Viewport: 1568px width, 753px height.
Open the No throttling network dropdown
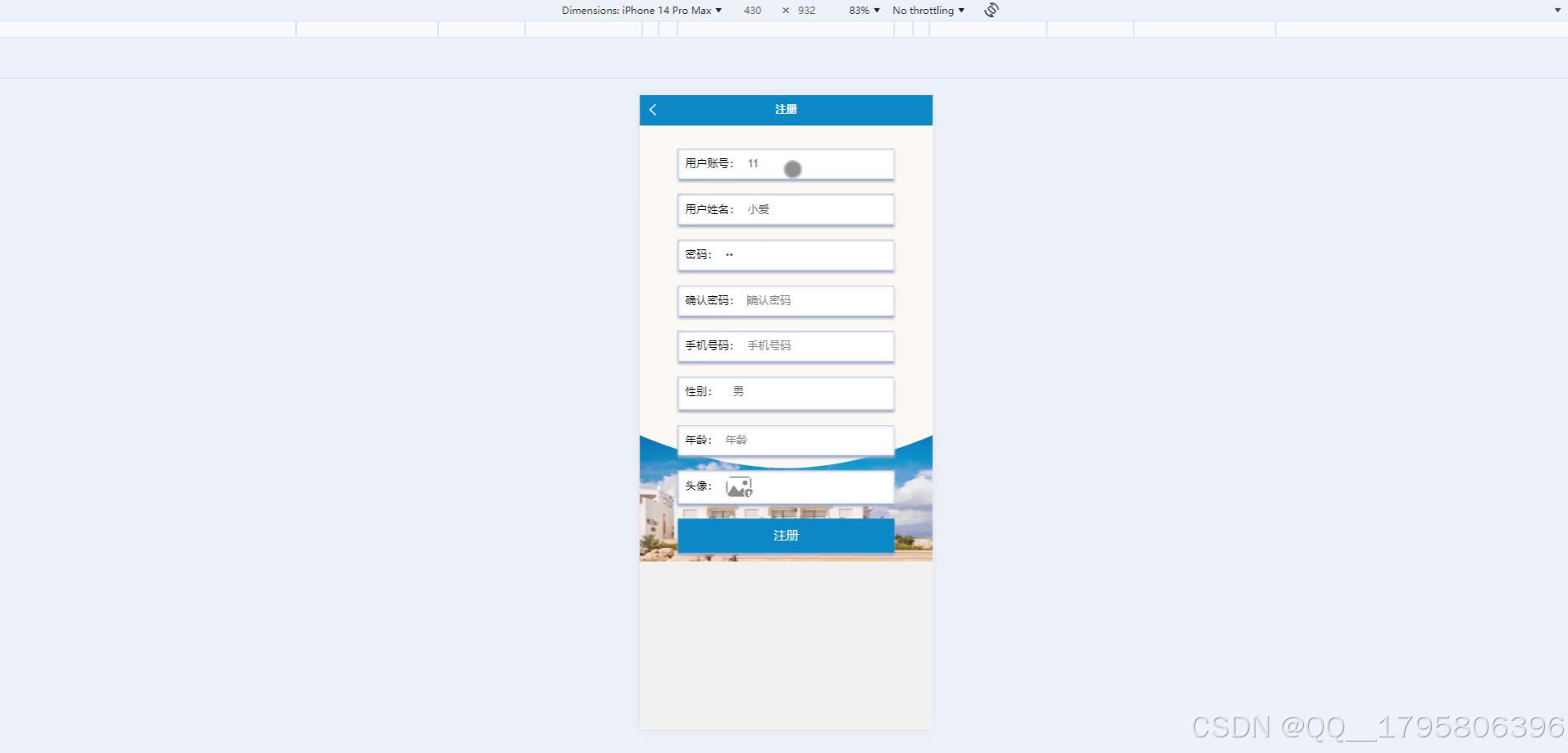[x=928, y=10]
